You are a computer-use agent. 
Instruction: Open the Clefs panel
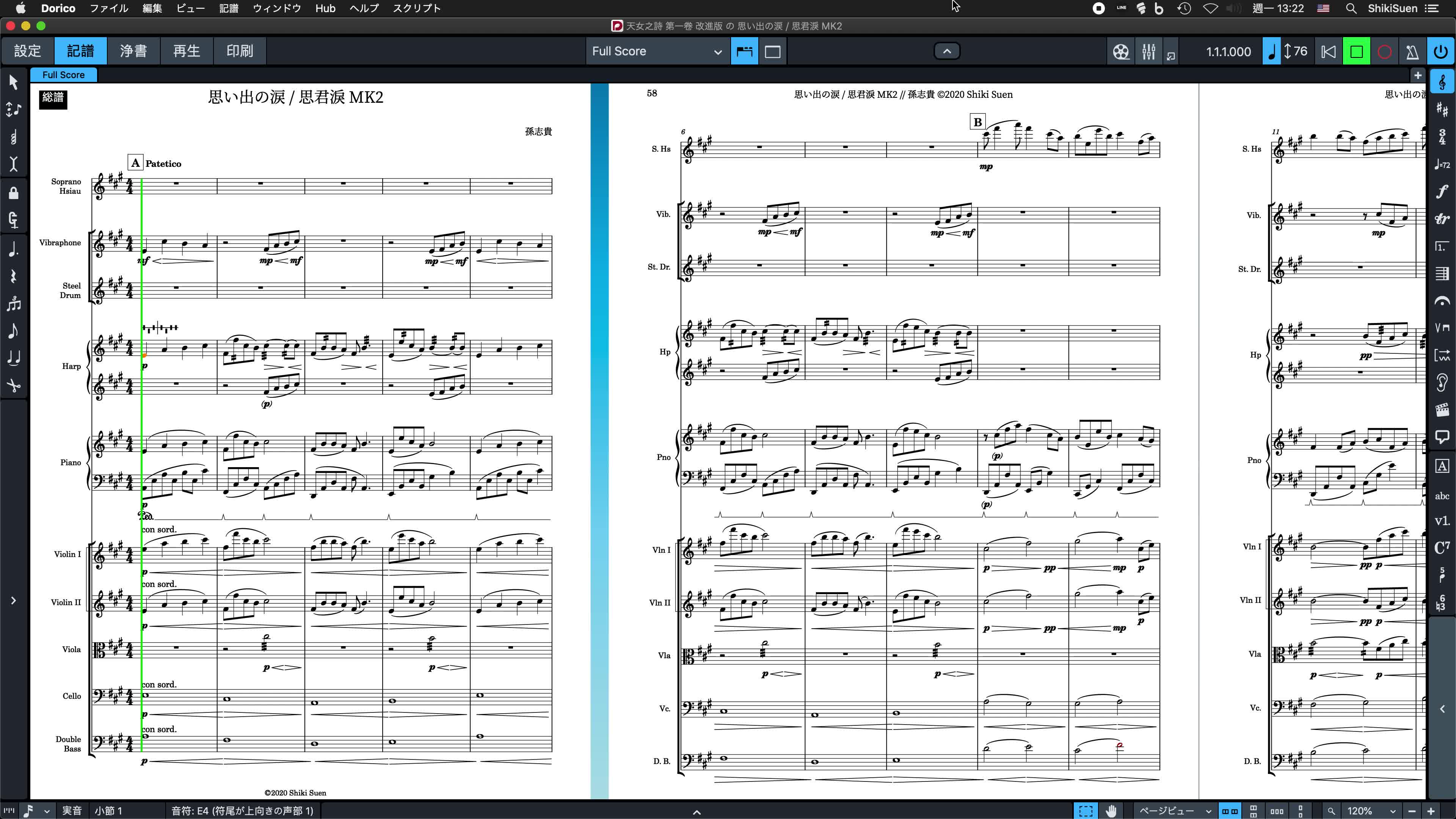pos(1442,83)
